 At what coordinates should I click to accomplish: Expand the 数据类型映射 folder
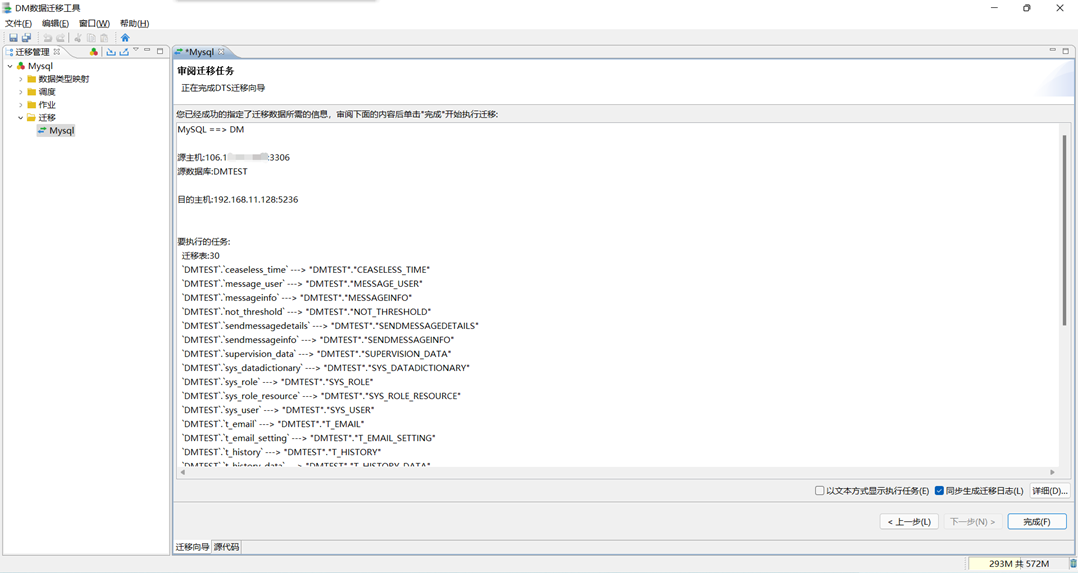click(21, 79)
